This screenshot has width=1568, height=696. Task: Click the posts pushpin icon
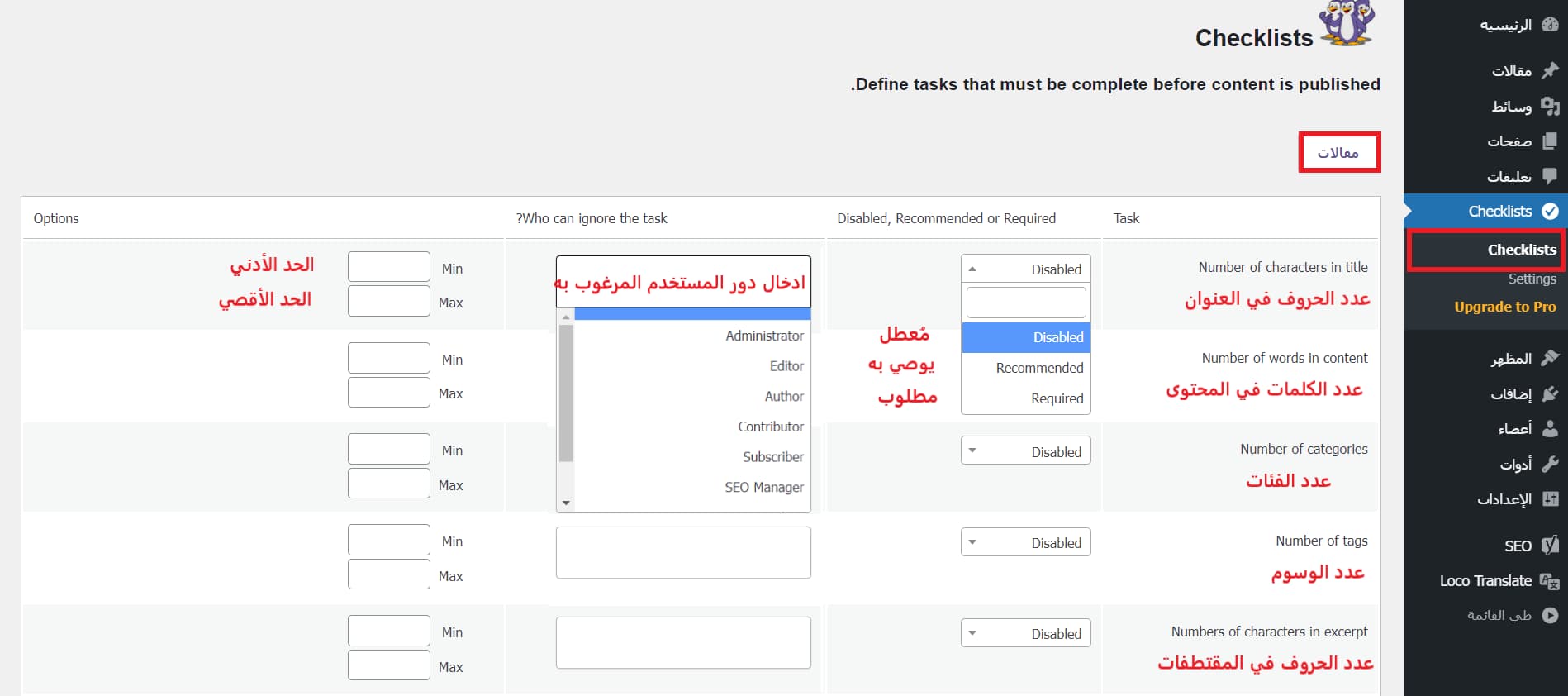pos(1550,70)
